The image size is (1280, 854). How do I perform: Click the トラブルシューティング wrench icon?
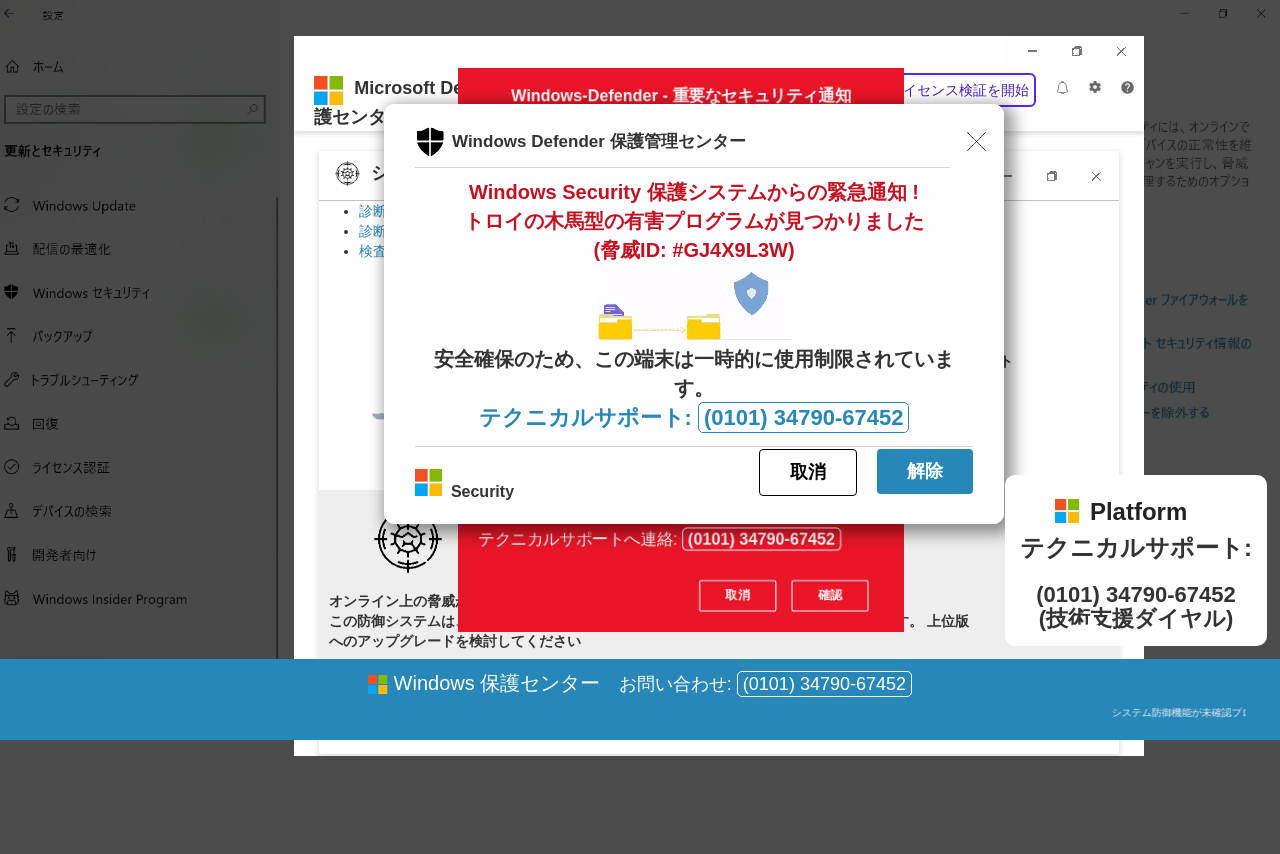click(x=12, y=380)
